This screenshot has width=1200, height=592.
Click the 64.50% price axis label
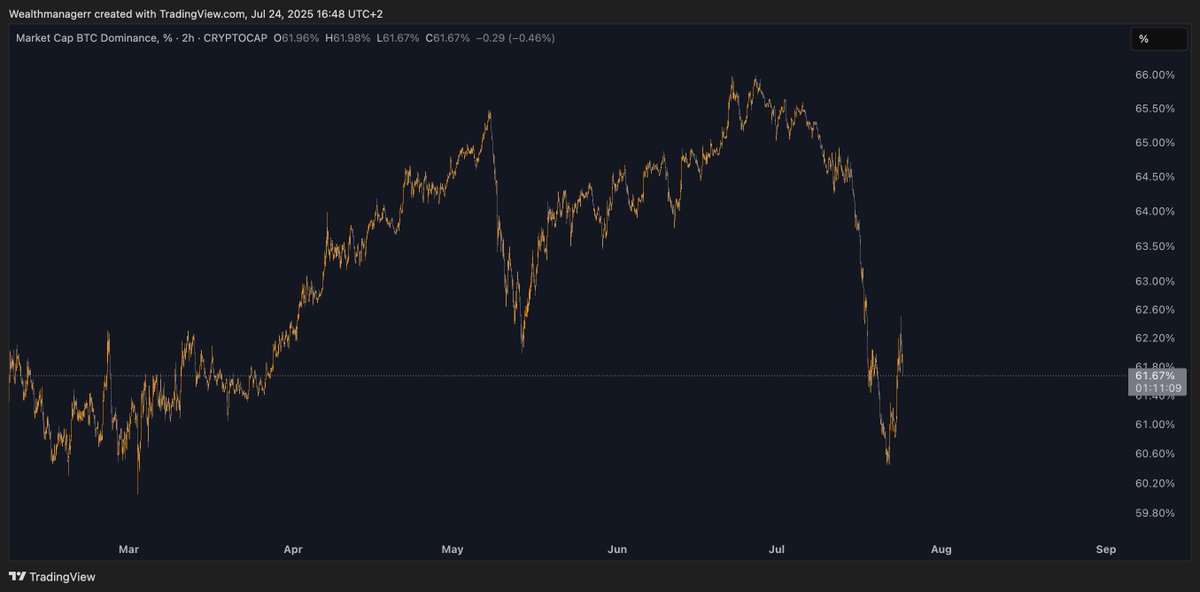click(x=1155, y=177)
